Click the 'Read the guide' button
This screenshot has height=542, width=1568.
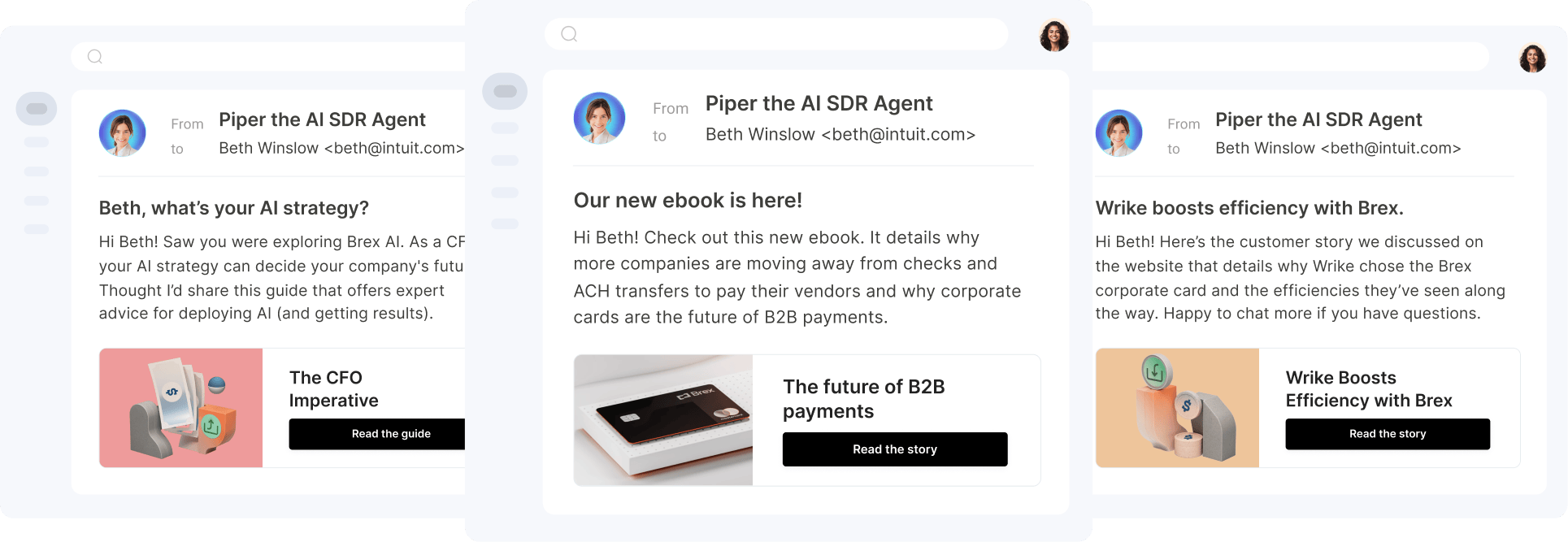(x=377, y=434)
